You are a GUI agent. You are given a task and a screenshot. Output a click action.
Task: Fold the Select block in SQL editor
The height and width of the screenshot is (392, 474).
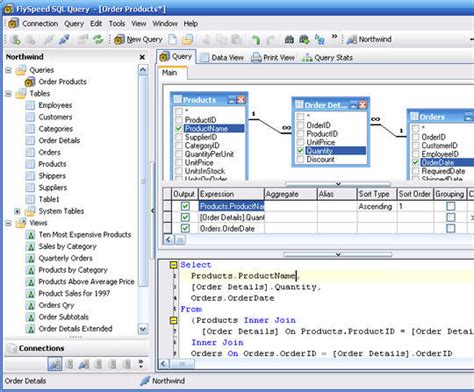[173, 265]
